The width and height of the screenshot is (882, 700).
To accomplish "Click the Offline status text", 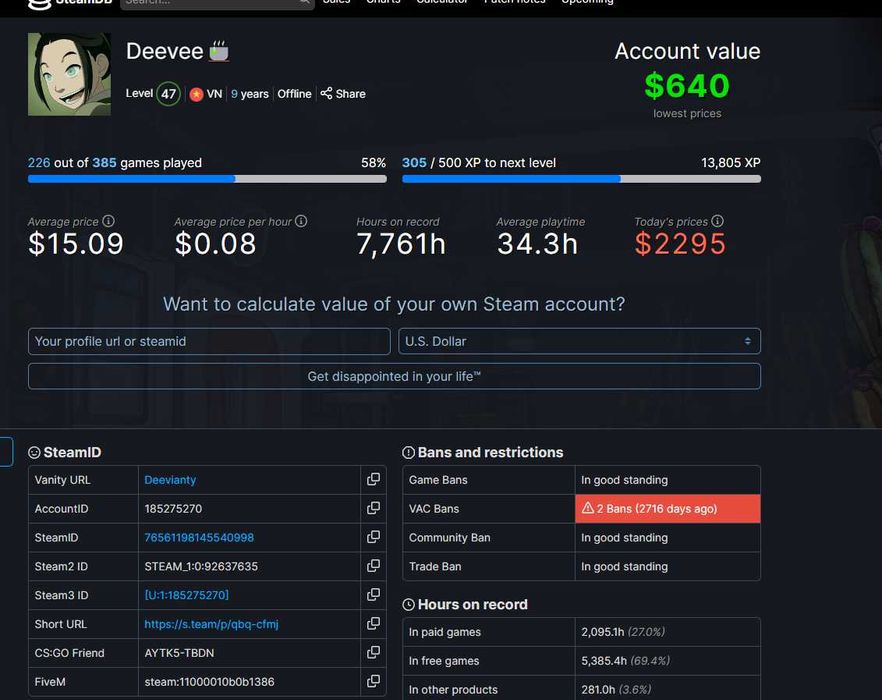I will [294, 94].
